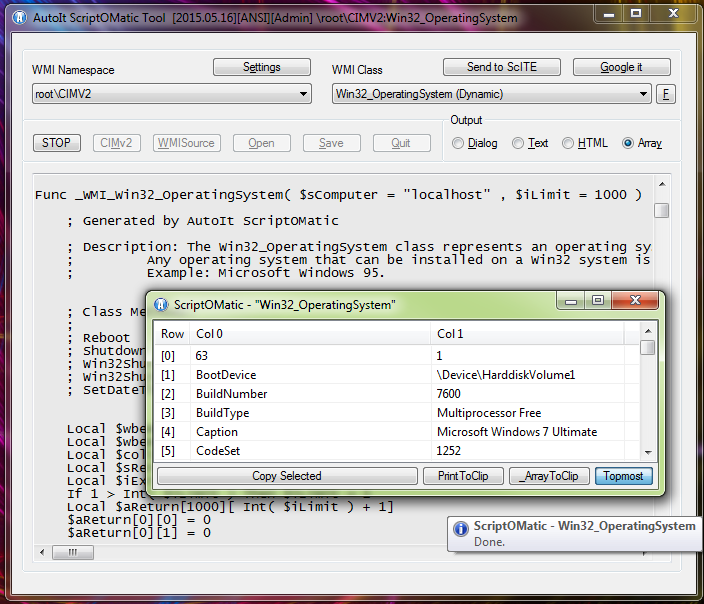Click the info icon in Done notification
The image size is (704, 604).
(x=460, y=529)
